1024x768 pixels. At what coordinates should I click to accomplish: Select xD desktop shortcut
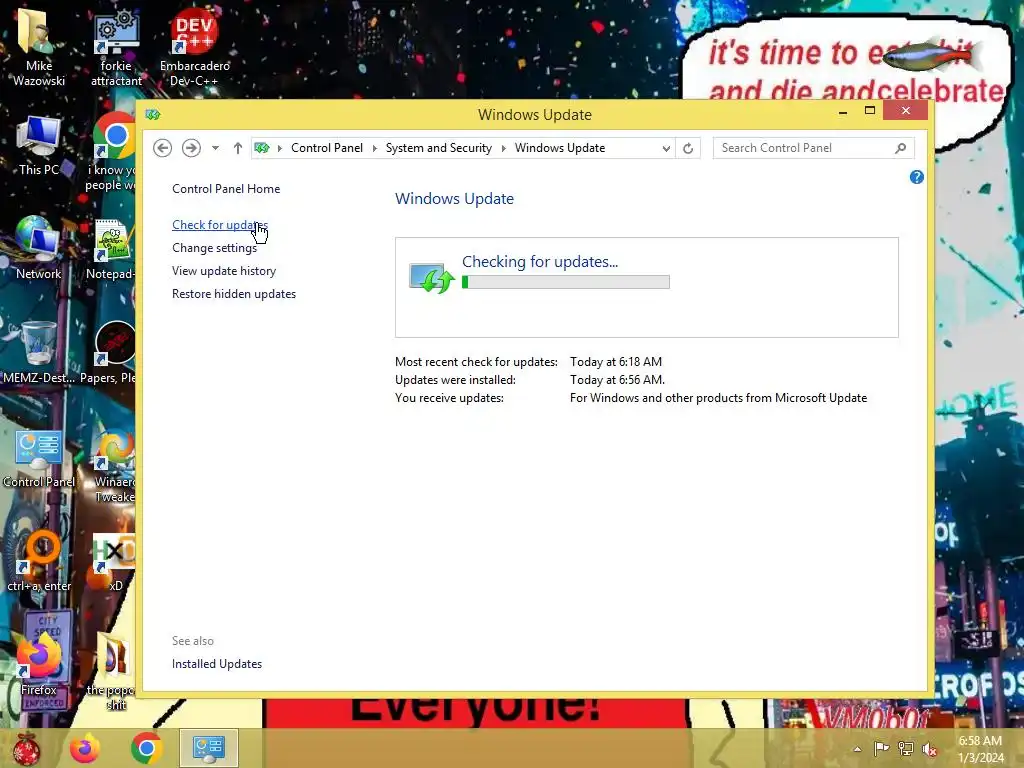point(115,562)
